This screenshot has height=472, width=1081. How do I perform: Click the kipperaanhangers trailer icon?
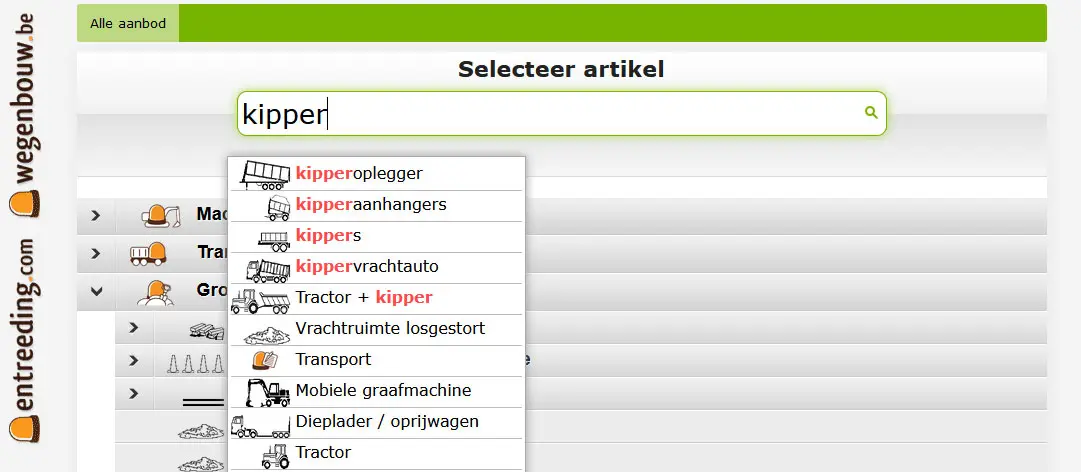pyautogui.click(x=277, y=206)
